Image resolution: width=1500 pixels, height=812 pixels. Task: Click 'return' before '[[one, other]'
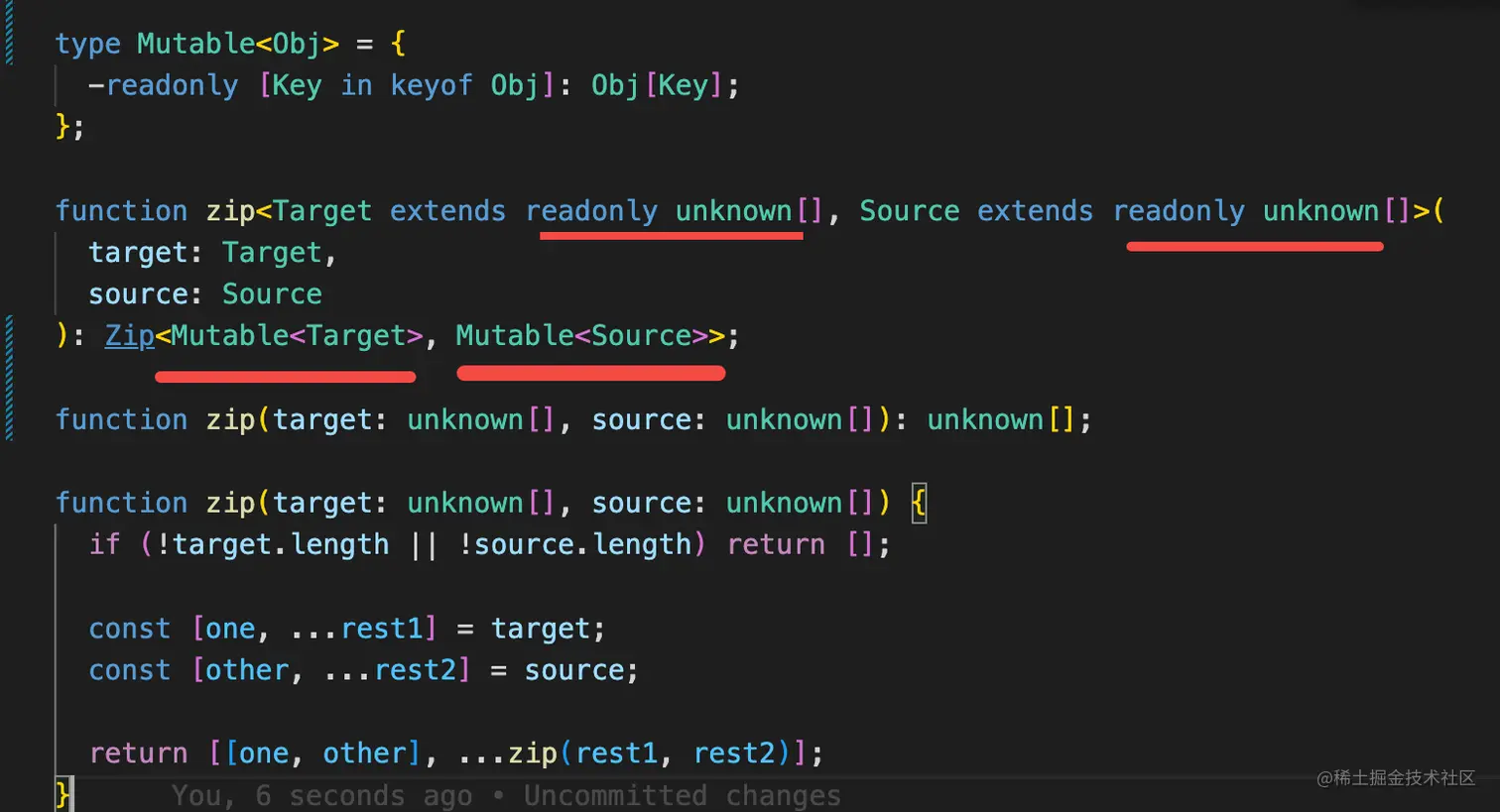(138, 754)
